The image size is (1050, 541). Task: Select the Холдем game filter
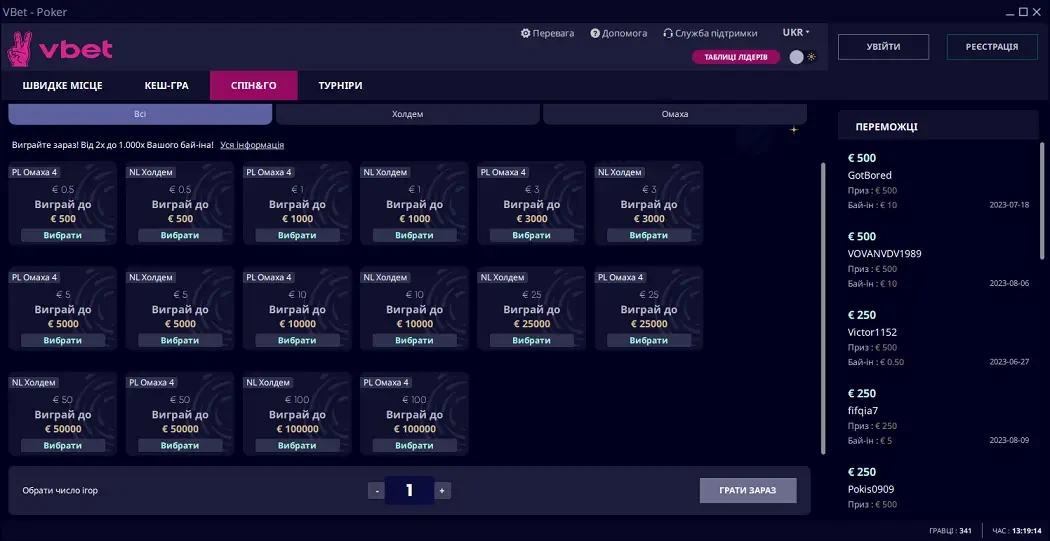coord(408,114)
